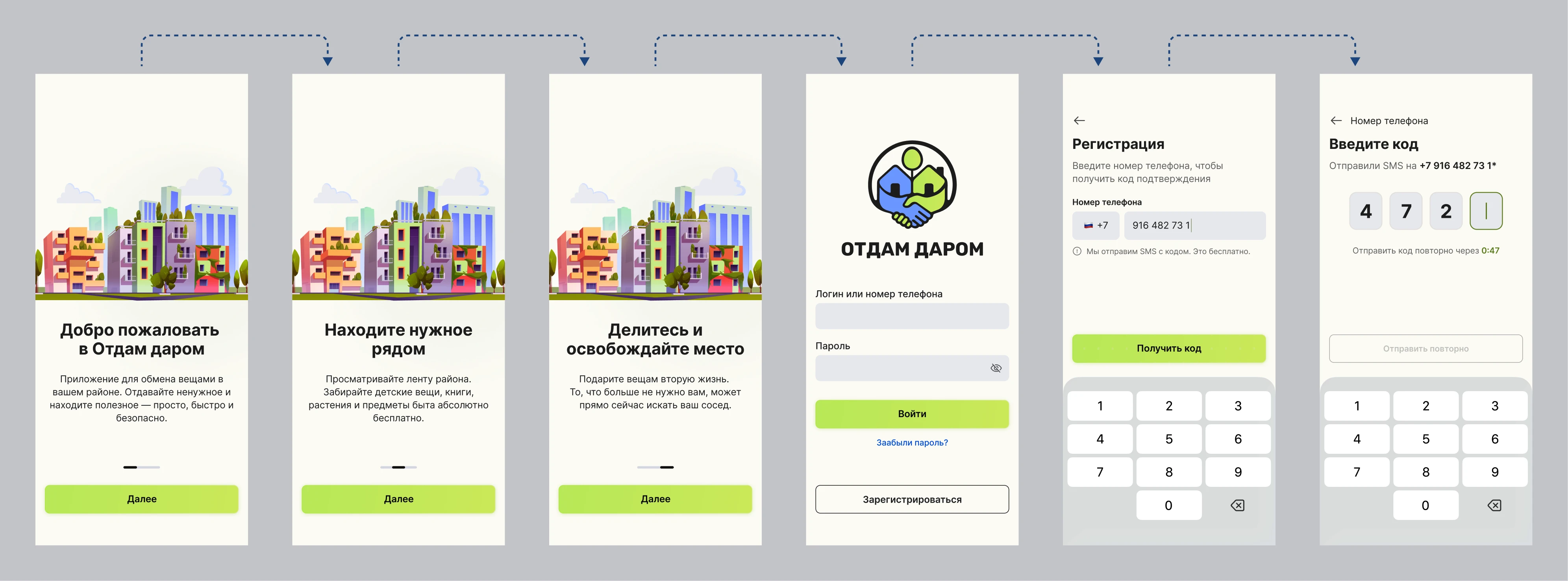This screenshot has height=581, width=1568.
Task: Click the Отдам Даром handshake logo
Action: 912,184
